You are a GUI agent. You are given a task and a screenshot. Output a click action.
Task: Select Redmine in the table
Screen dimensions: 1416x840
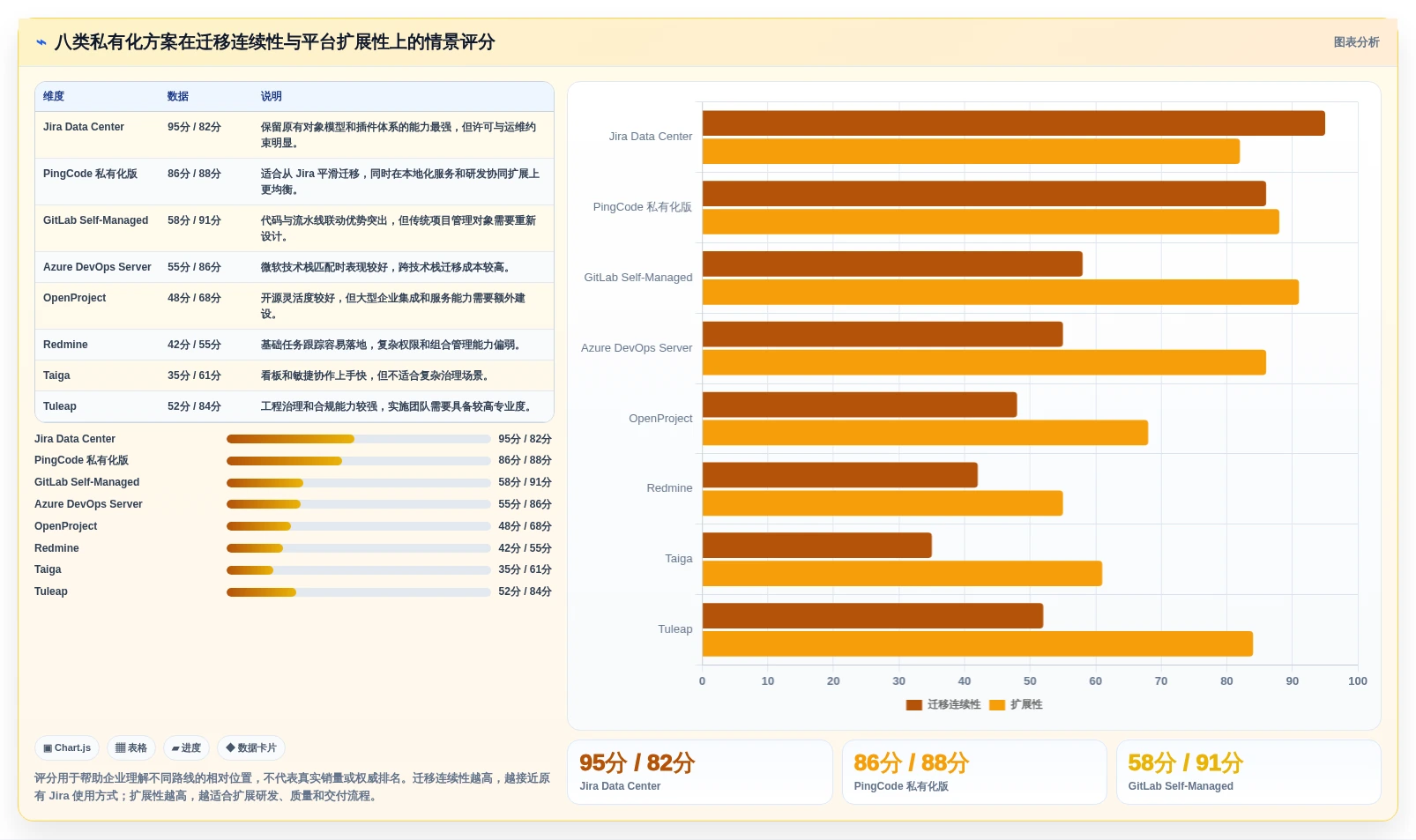point(65,345)
